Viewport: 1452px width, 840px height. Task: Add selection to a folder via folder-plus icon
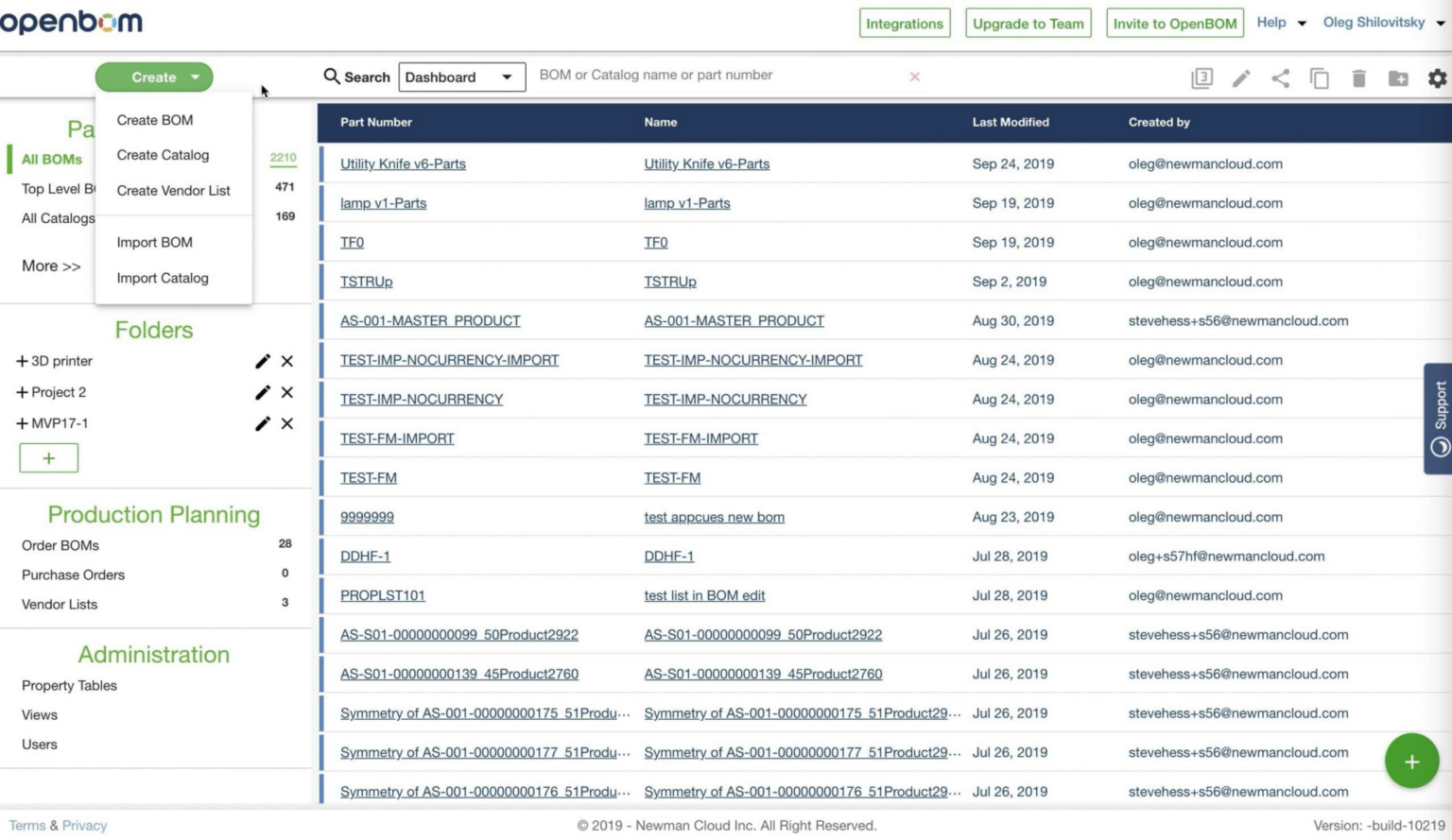point(1398,78)
